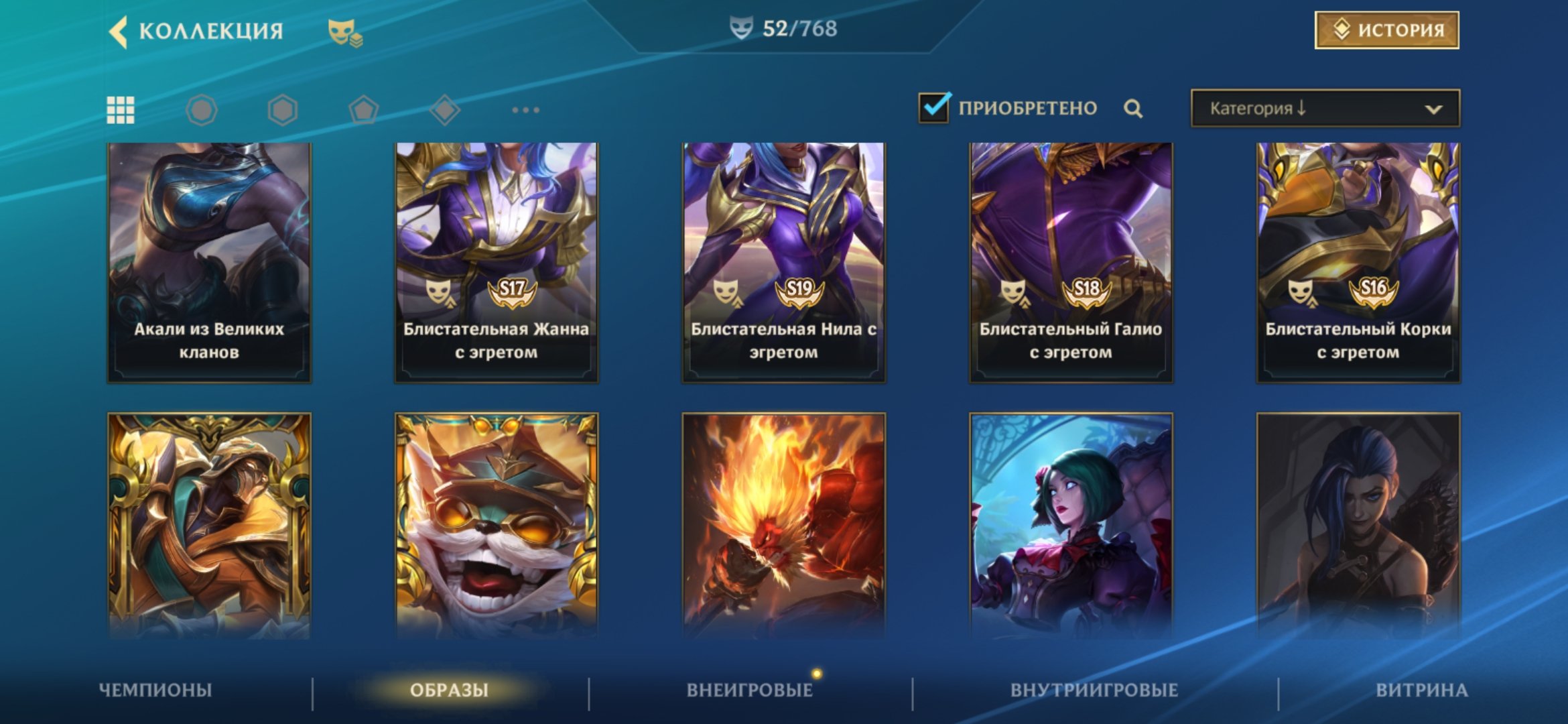Switch to the Внеигровые tab
Screen dimensions: 1568x724
750,690
